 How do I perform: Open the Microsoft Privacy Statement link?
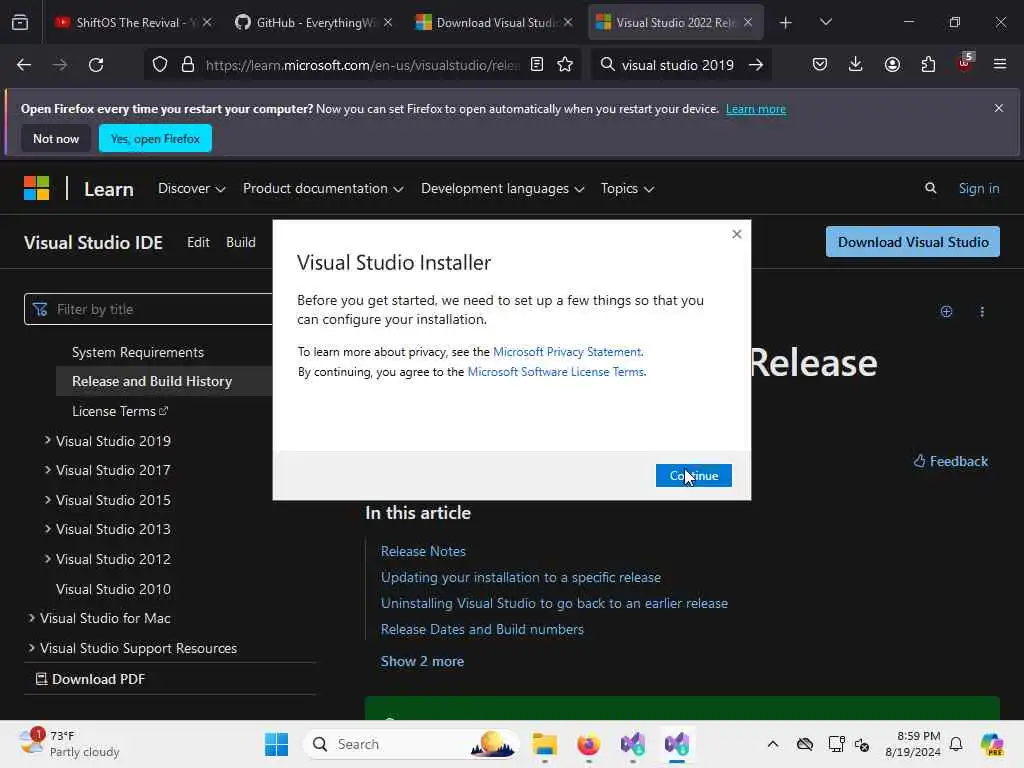(567, 351)
